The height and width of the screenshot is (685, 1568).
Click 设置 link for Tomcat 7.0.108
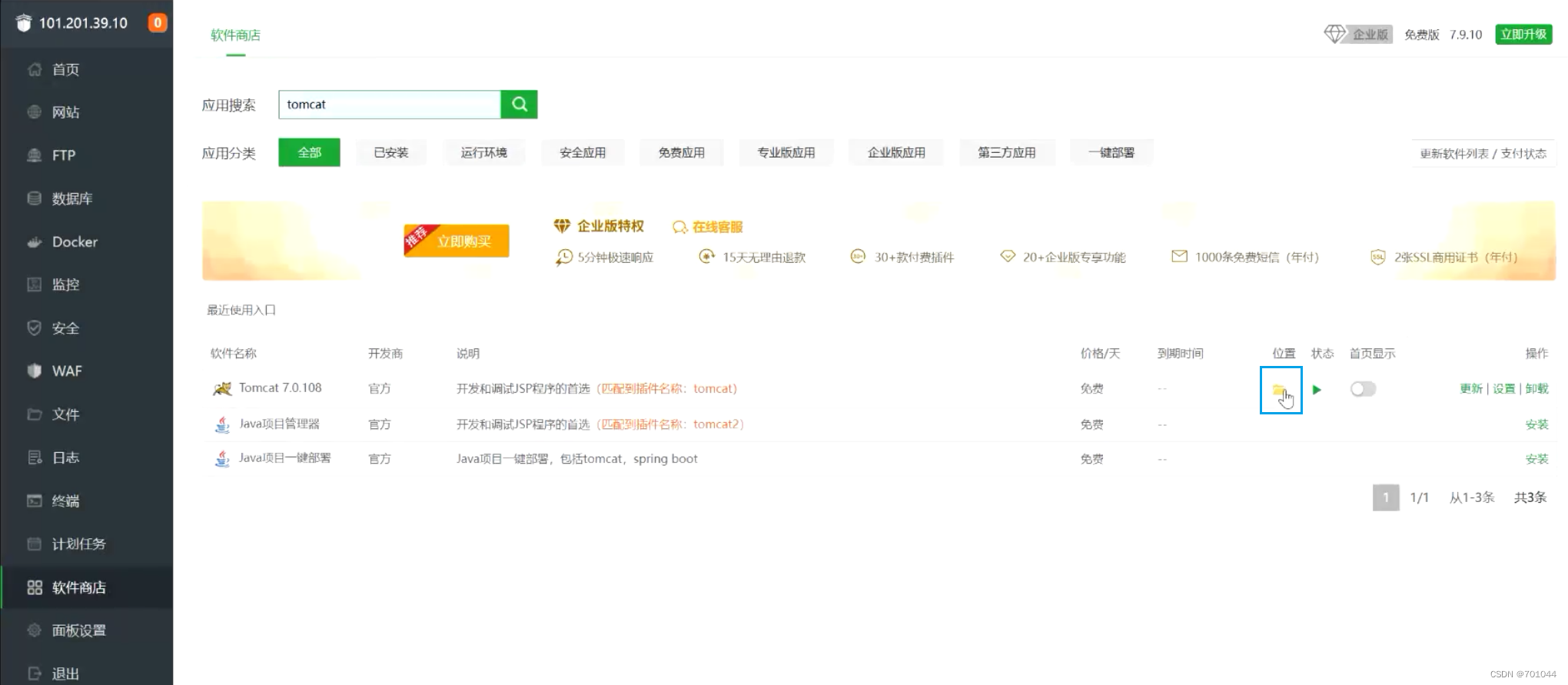click(x=1504, y=389)
